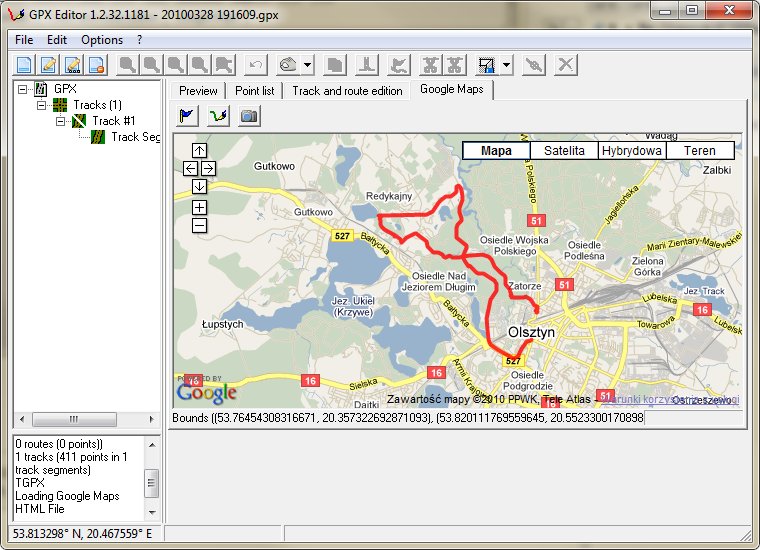Click the tree panel scroll left arrow
This screenshot has height=550, width=760.
coord(22,419)
